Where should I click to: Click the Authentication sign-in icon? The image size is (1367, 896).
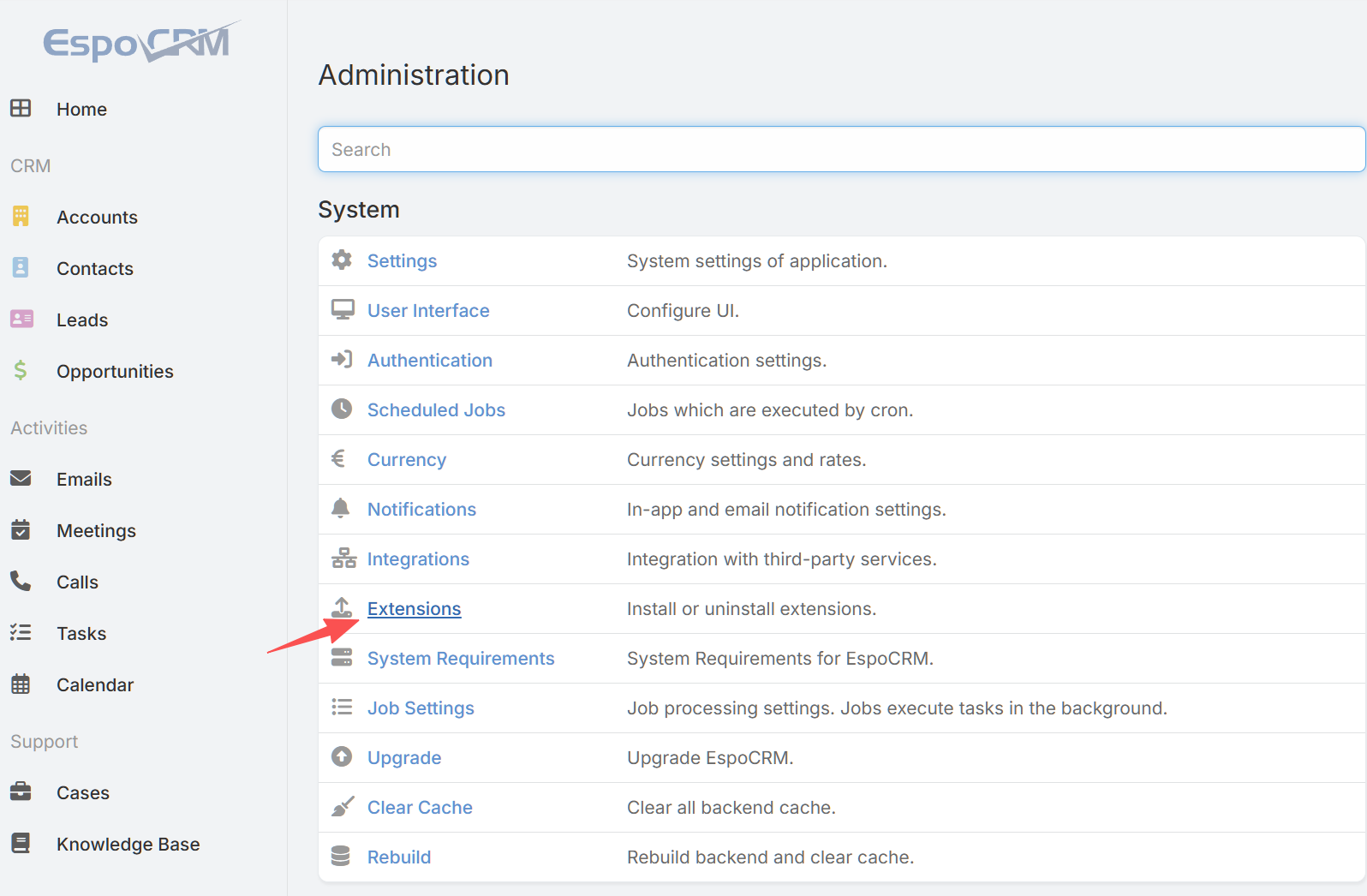pyautogui.click(x=342, y=359)
